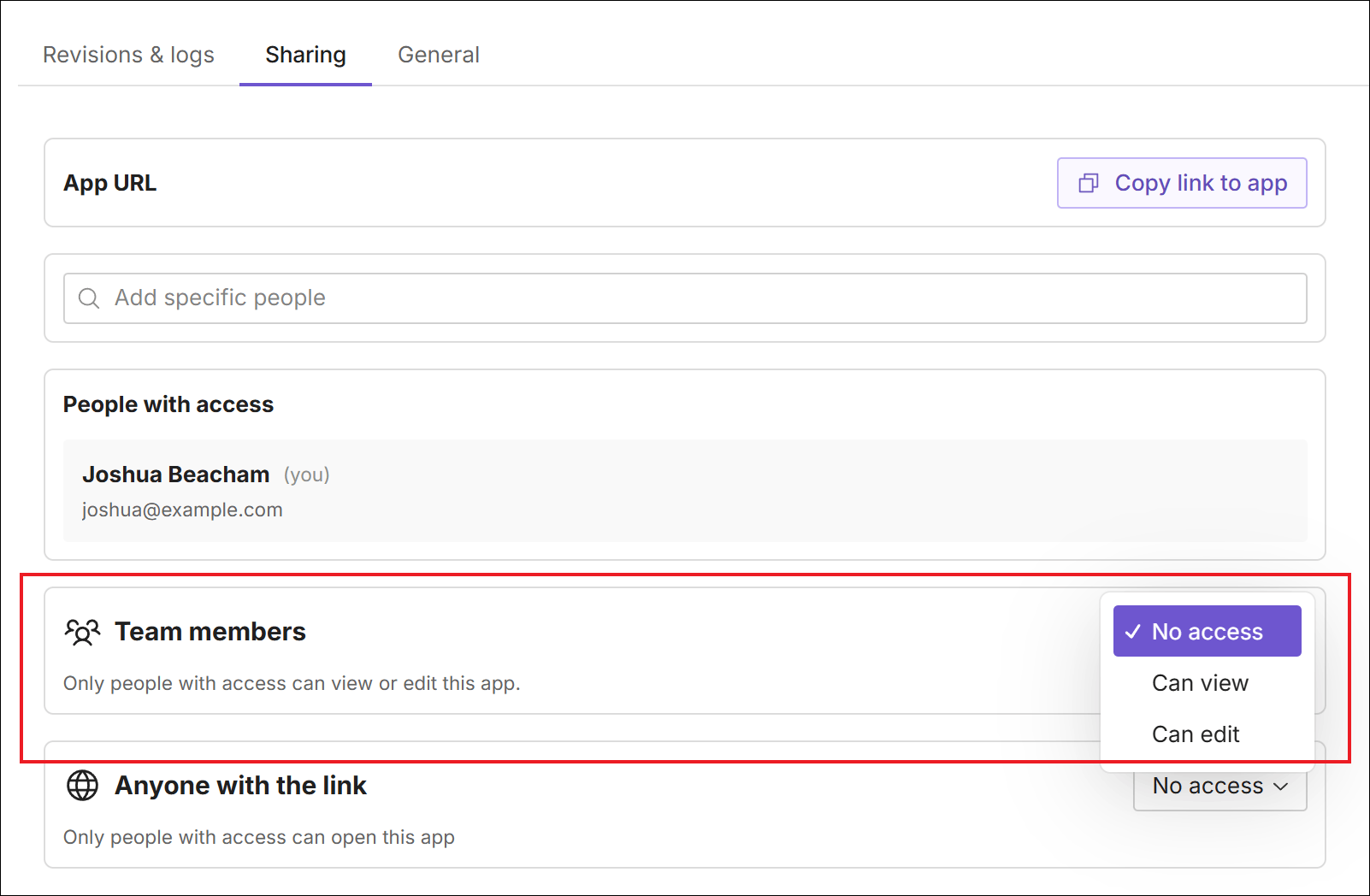Select Can edit for Team members
Viewport: 1370px width, 896px height.
(1195, 734)
